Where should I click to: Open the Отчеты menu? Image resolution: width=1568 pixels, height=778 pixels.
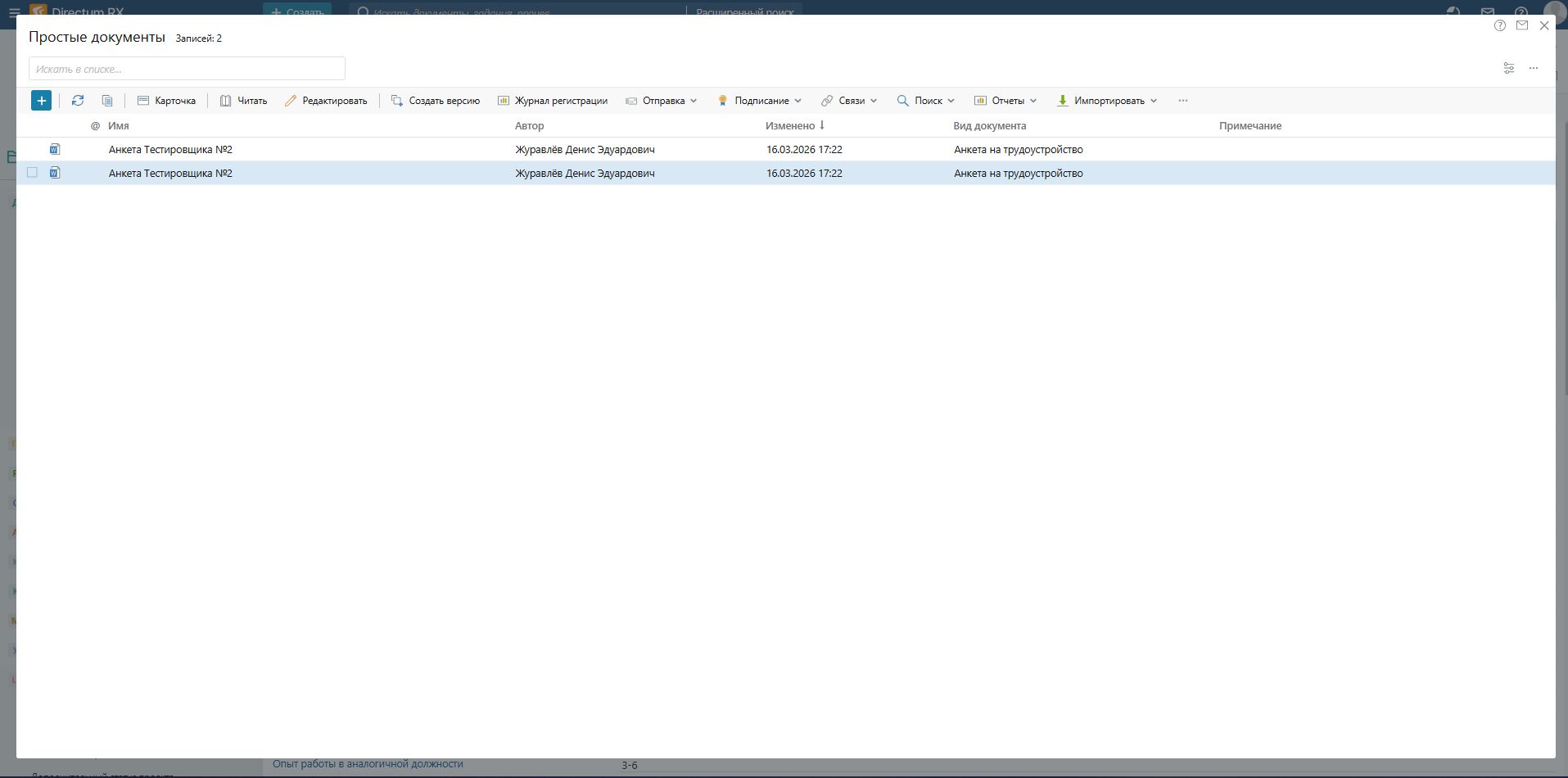(1005, 101)
